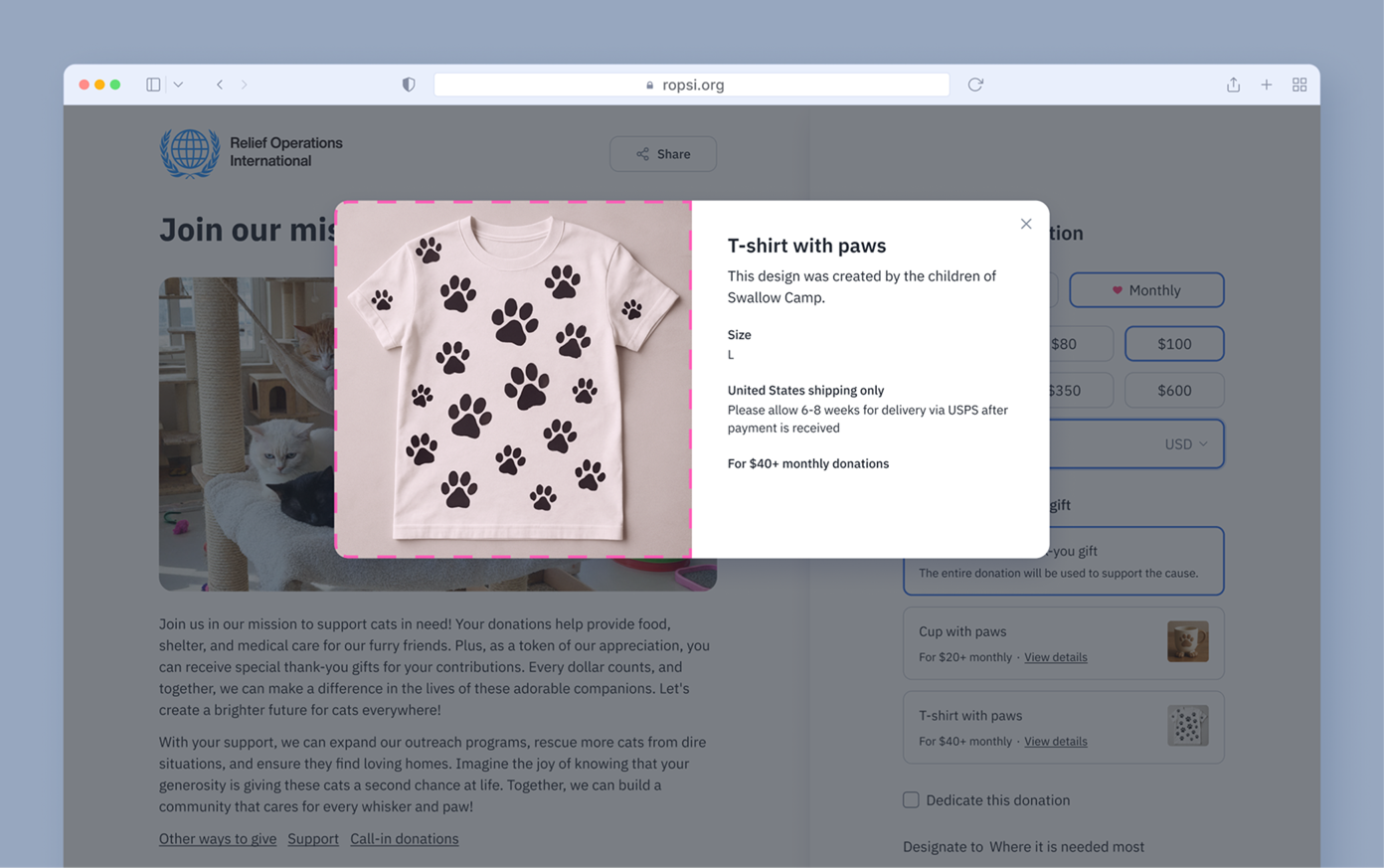Open the privacy shield icon
The width and height of the screenshot is (1384, 868).
(409, 85)
